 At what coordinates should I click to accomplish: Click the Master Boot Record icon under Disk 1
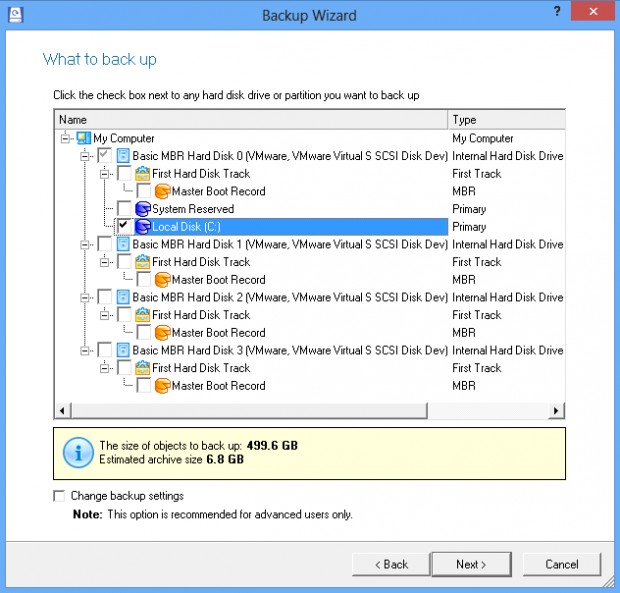click(x=162, y=280)
